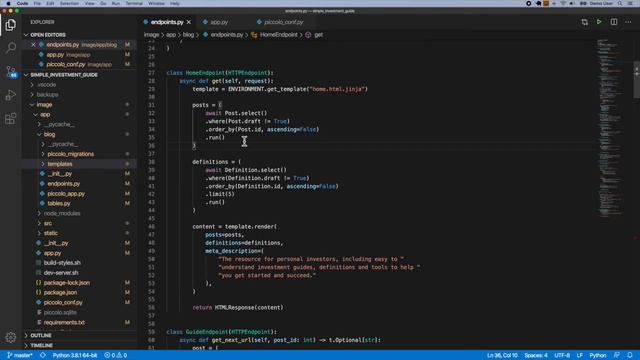Open build-styles.sh file

pos(80,263)
